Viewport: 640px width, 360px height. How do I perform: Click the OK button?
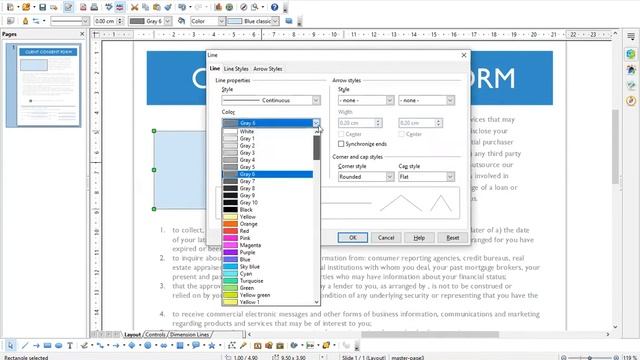coord(353,238)
